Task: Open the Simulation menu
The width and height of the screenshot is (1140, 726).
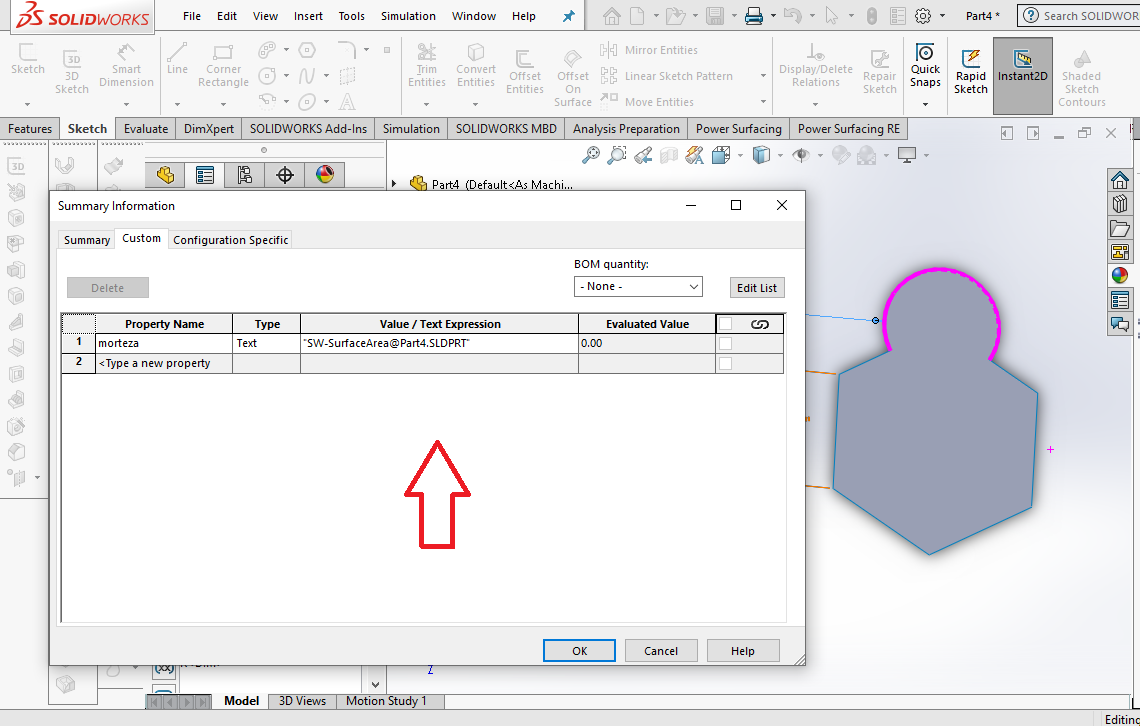Action: point(408,15)
